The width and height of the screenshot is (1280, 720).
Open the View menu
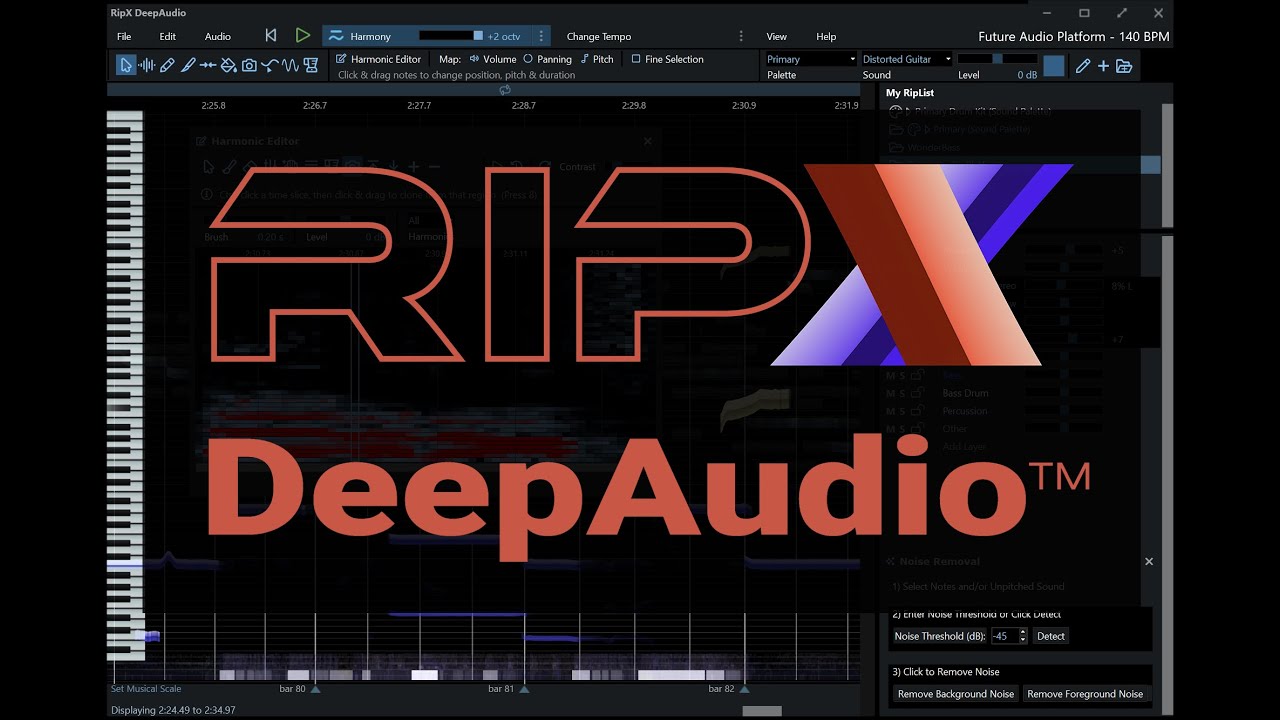(776, 36)
